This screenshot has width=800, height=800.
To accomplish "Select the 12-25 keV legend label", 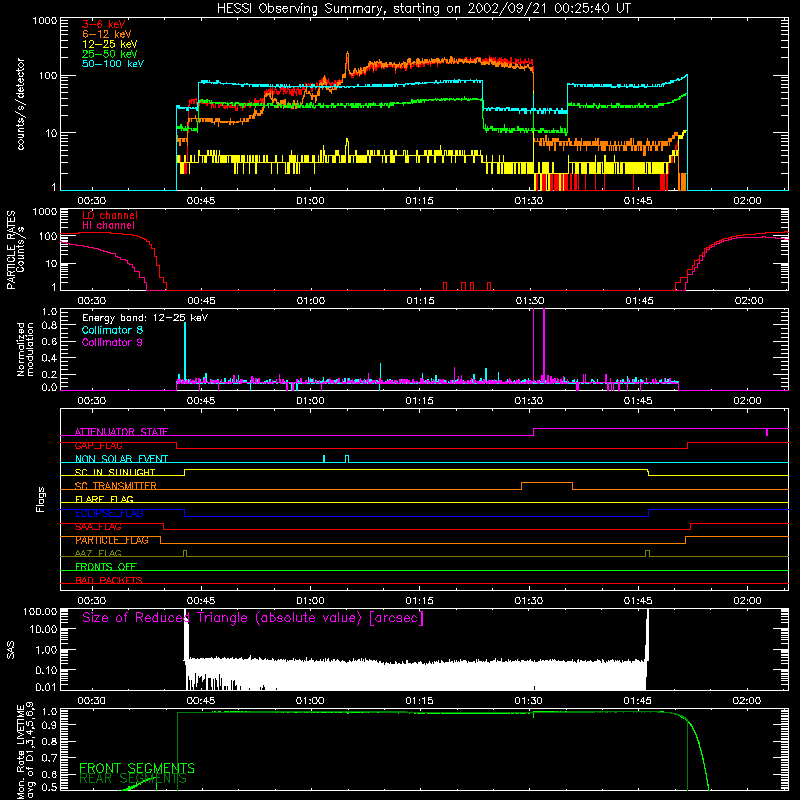I will click(110, 44).
